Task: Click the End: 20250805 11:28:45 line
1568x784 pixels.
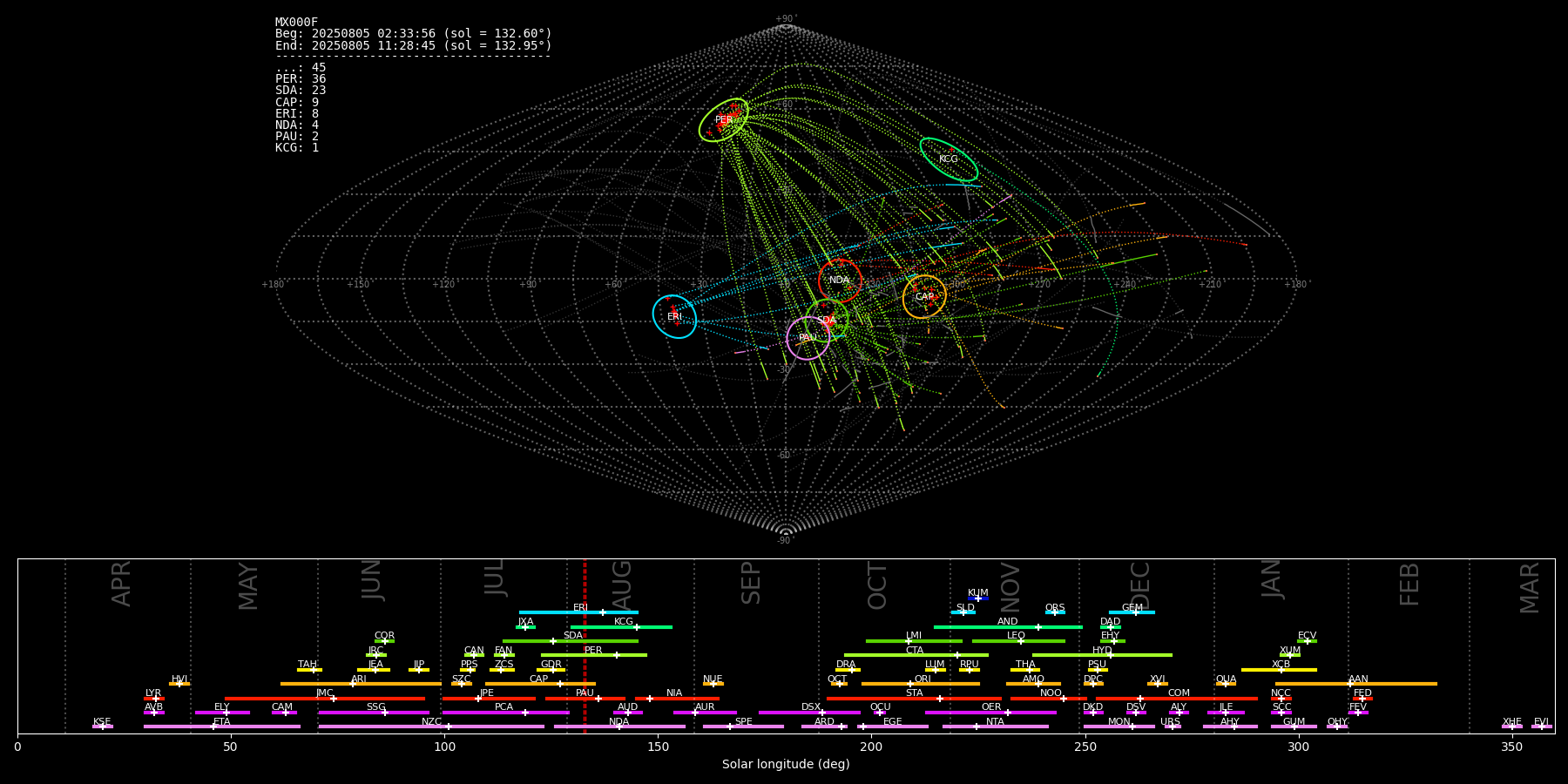Action: point(413,45)
